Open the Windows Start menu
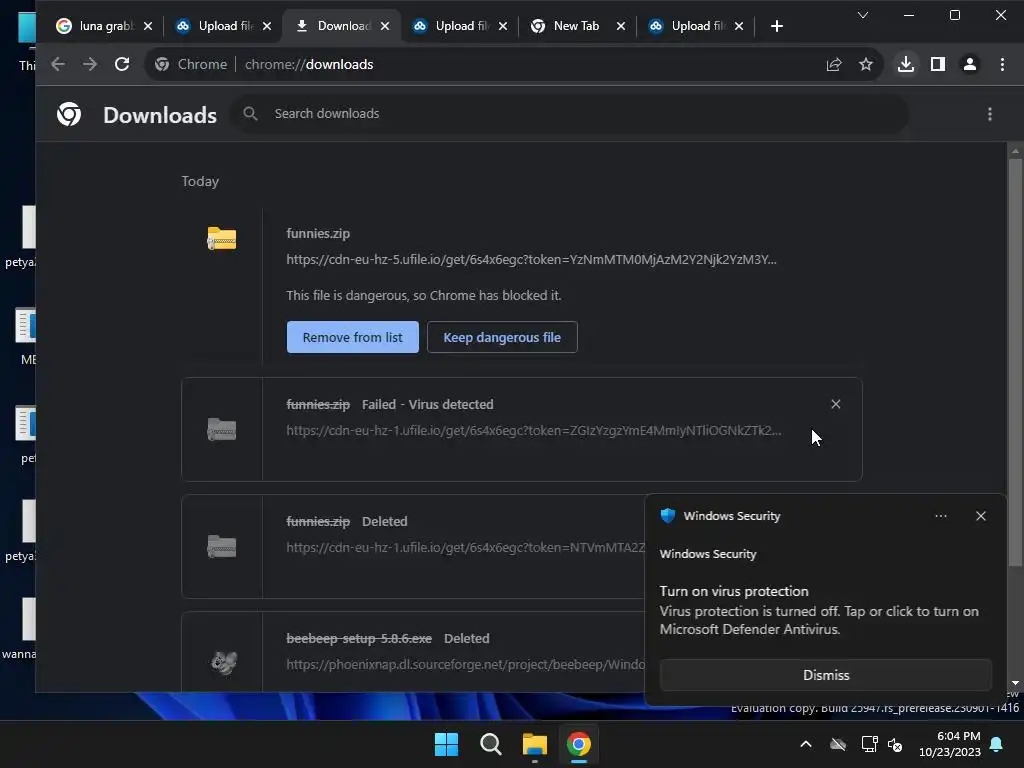 pyautogui.click(x=447, y=744)
